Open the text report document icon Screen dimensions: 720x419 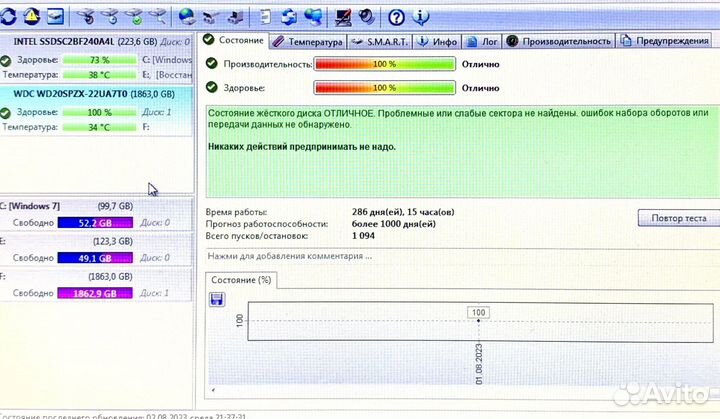click(x=265, y=17)
